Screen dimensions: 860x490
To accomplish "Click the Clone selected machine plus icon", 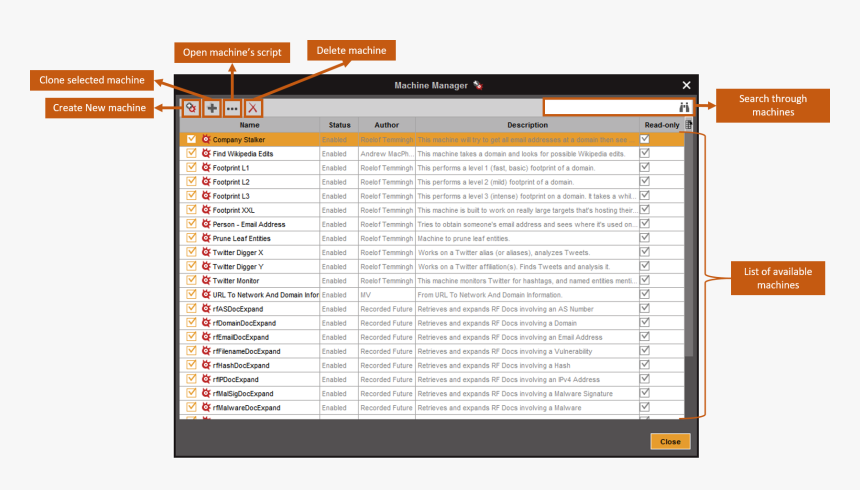I will [212, 108].
